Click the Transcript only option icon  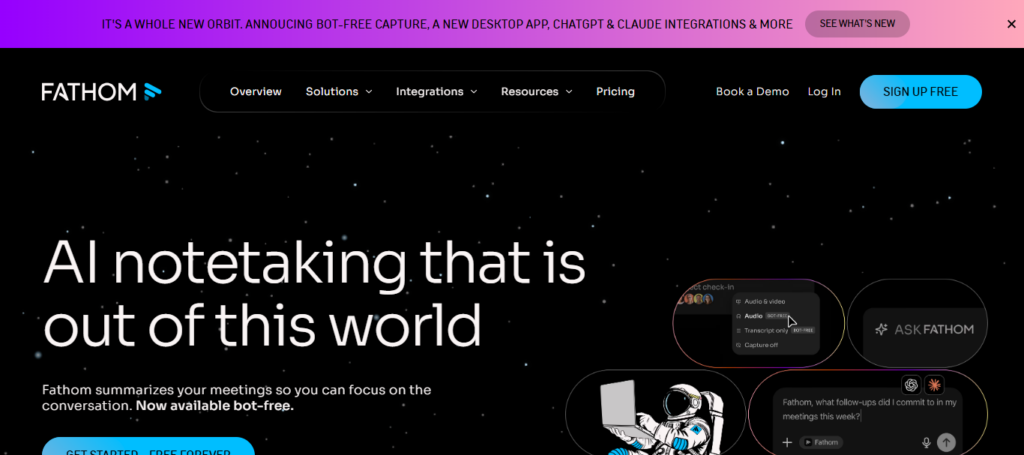[x=739, y=330]
